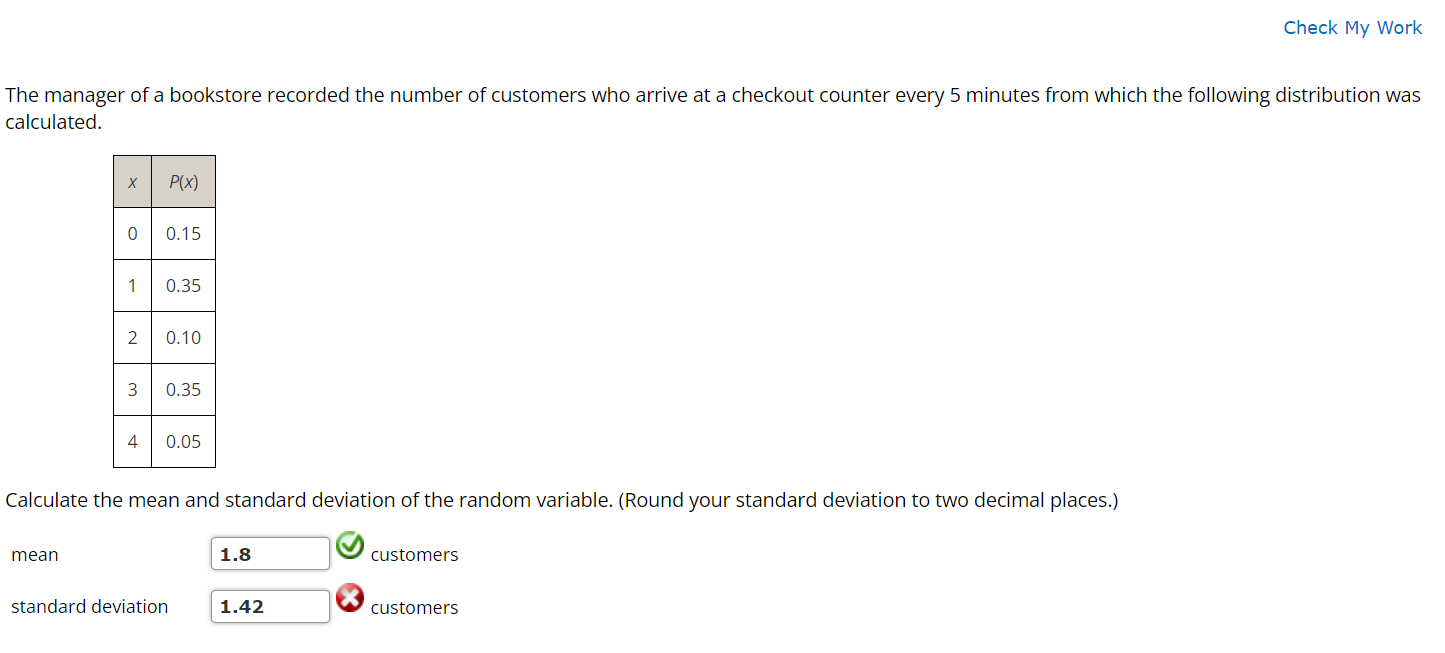
Task: Click the green checkmark beside the mean answer
Action: (x=351, y=545)
